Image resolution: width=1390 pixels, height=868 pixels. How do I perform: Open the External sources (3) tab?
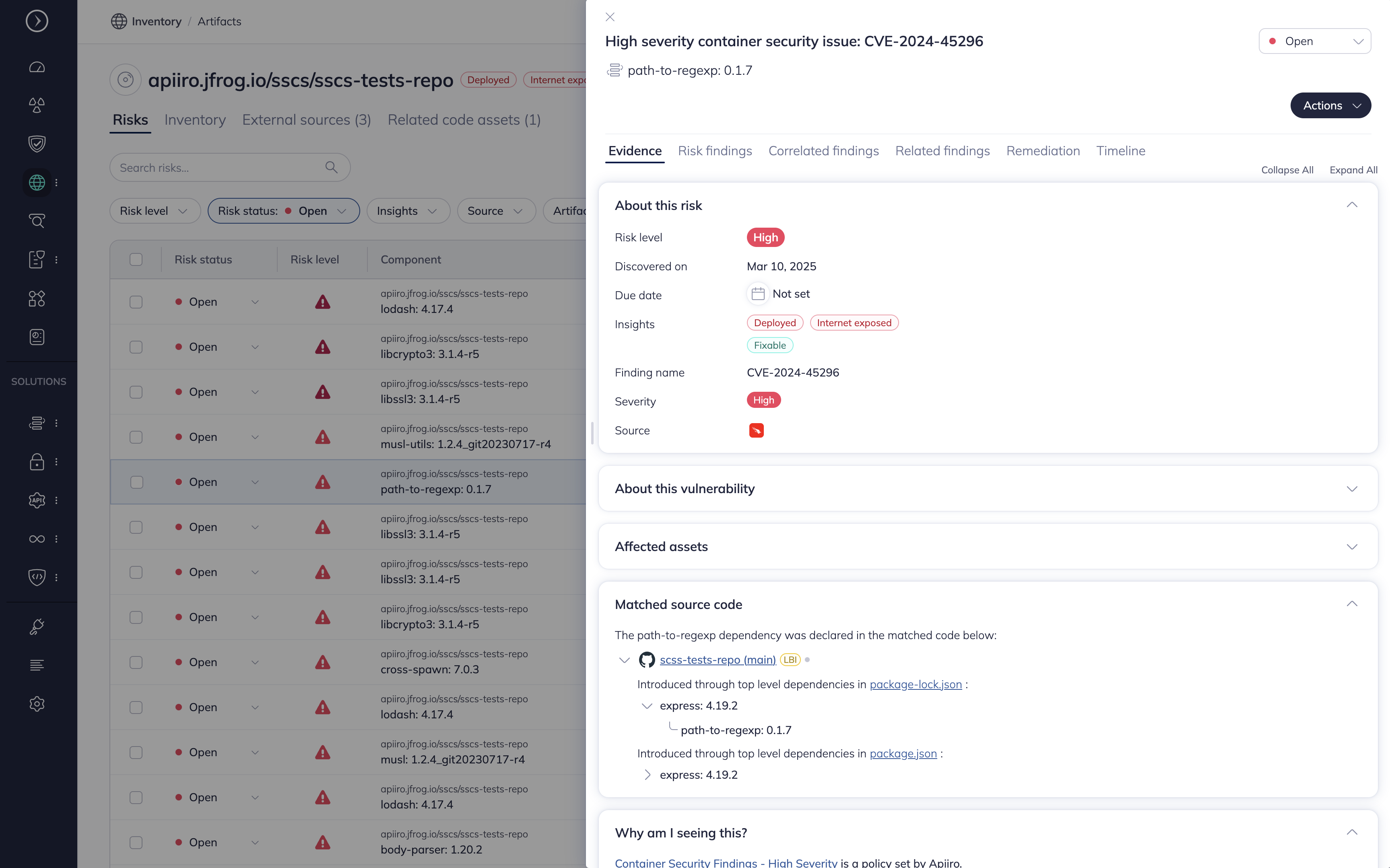(306, 119)
